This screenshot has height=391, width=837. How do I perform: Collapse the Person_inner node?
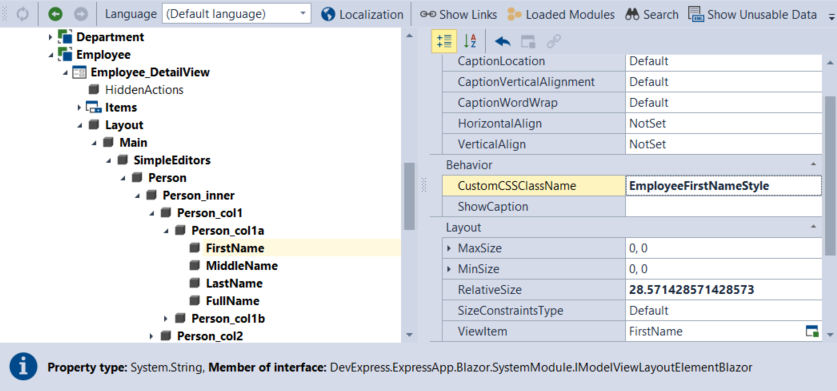click(x=137, y=196)
